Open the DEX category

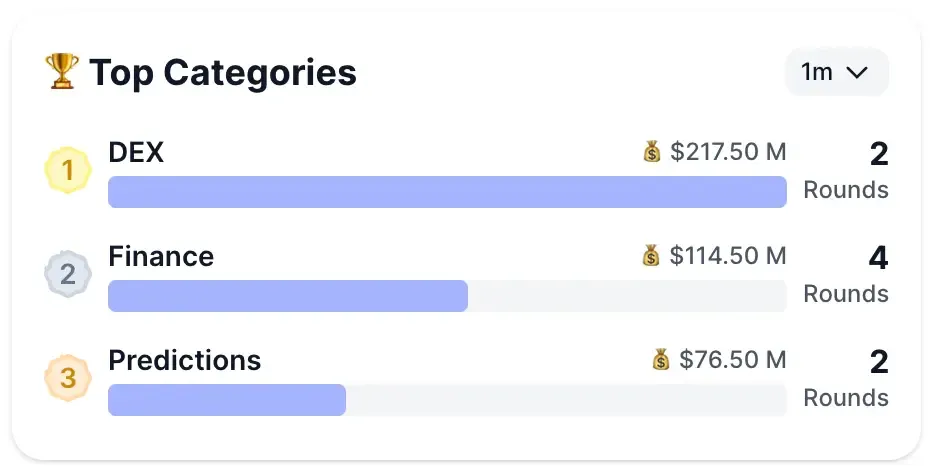pos(136,152)
